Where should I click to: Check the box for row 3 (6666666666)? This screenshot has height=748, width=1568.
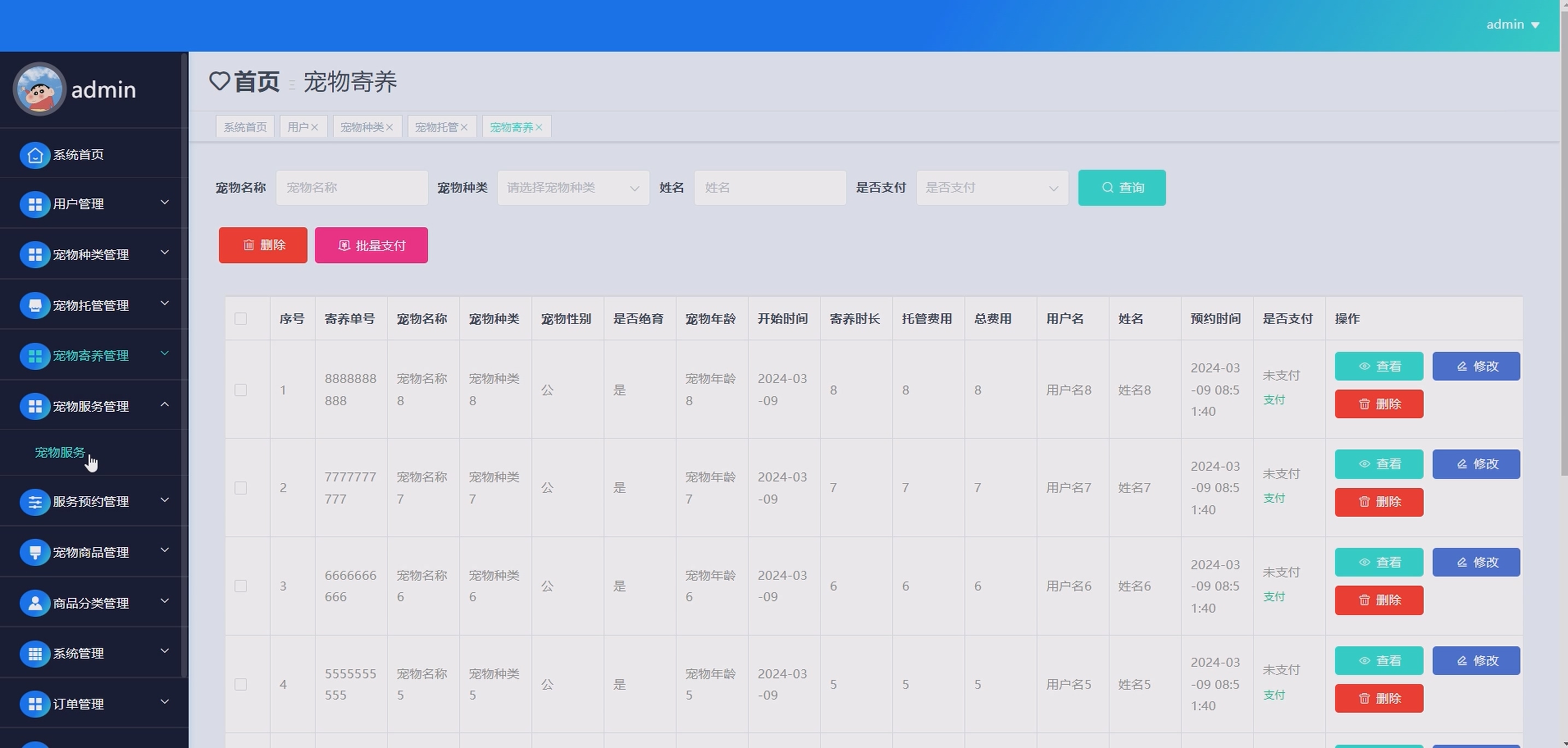(x=241, y=586)
